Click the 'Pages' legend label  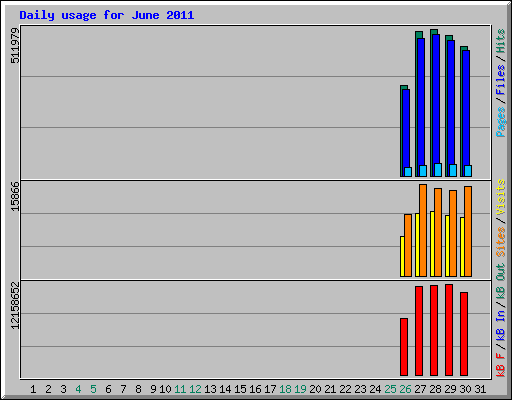coord(500,122)
